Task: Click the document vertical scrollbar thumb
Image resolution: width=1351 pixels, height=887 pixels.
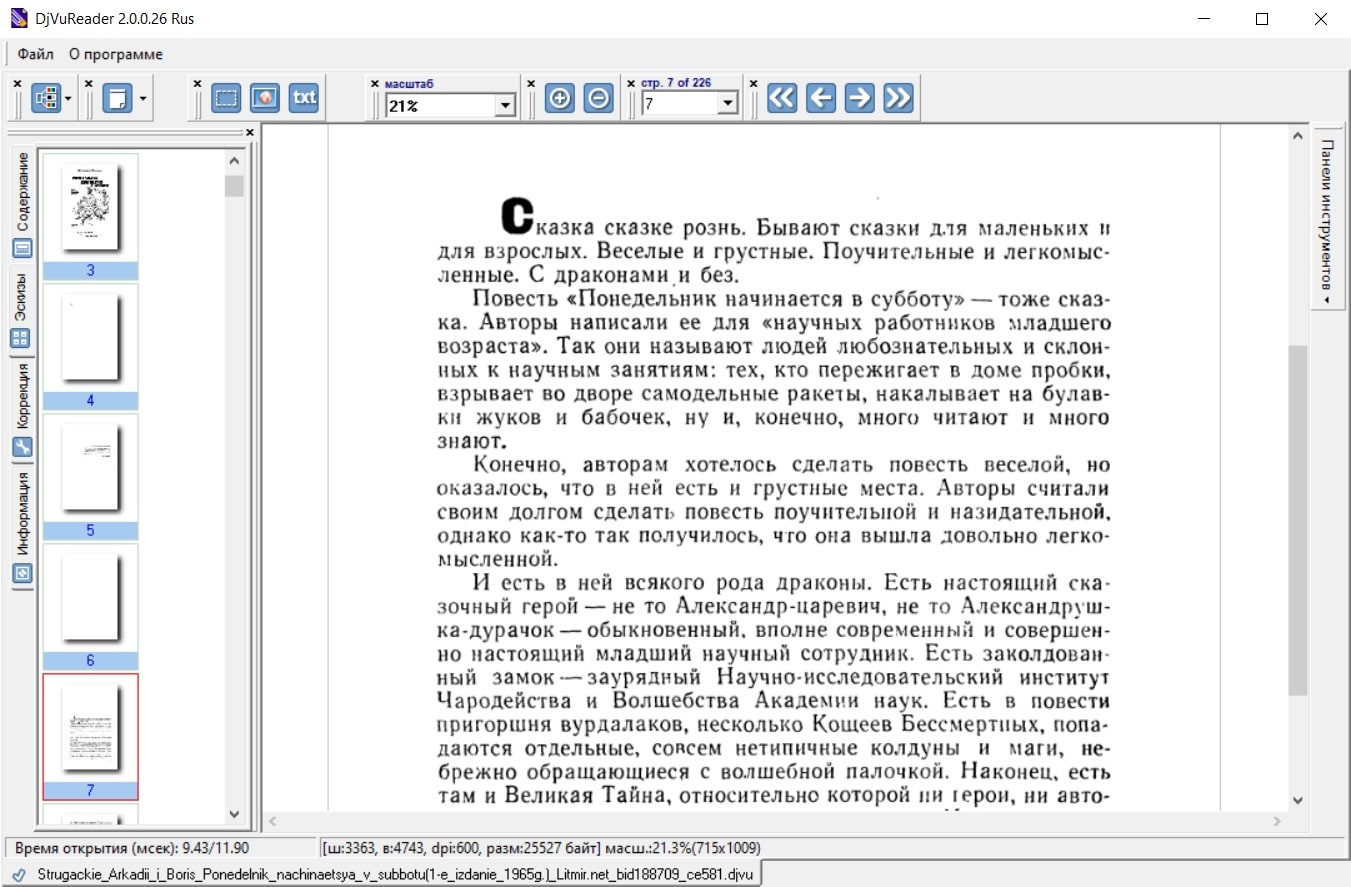Action: tap(1298, 520)
